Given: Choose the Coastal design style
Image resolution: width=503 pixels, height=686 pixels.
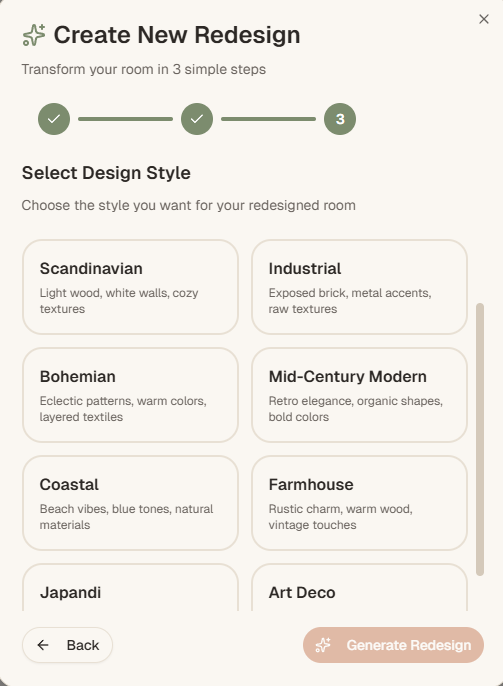Looking at the screenshot, I should tap(130, 503).
